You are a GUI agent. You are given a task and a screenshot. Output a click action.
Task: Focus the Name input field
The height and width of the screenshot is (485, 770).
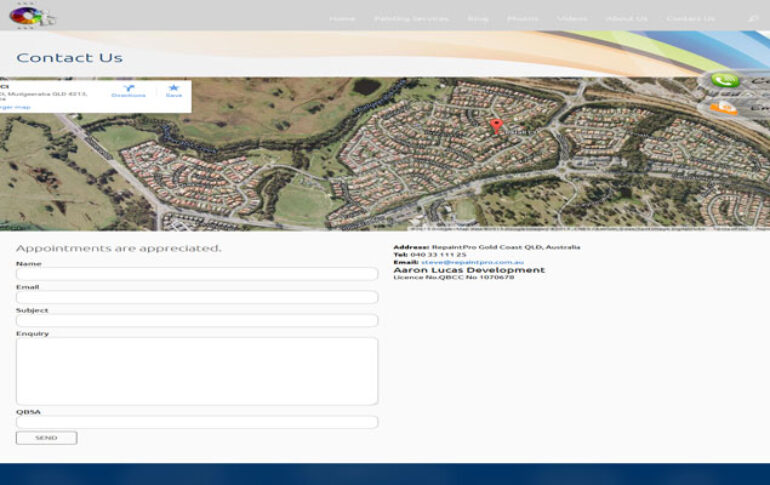(197, 274)
